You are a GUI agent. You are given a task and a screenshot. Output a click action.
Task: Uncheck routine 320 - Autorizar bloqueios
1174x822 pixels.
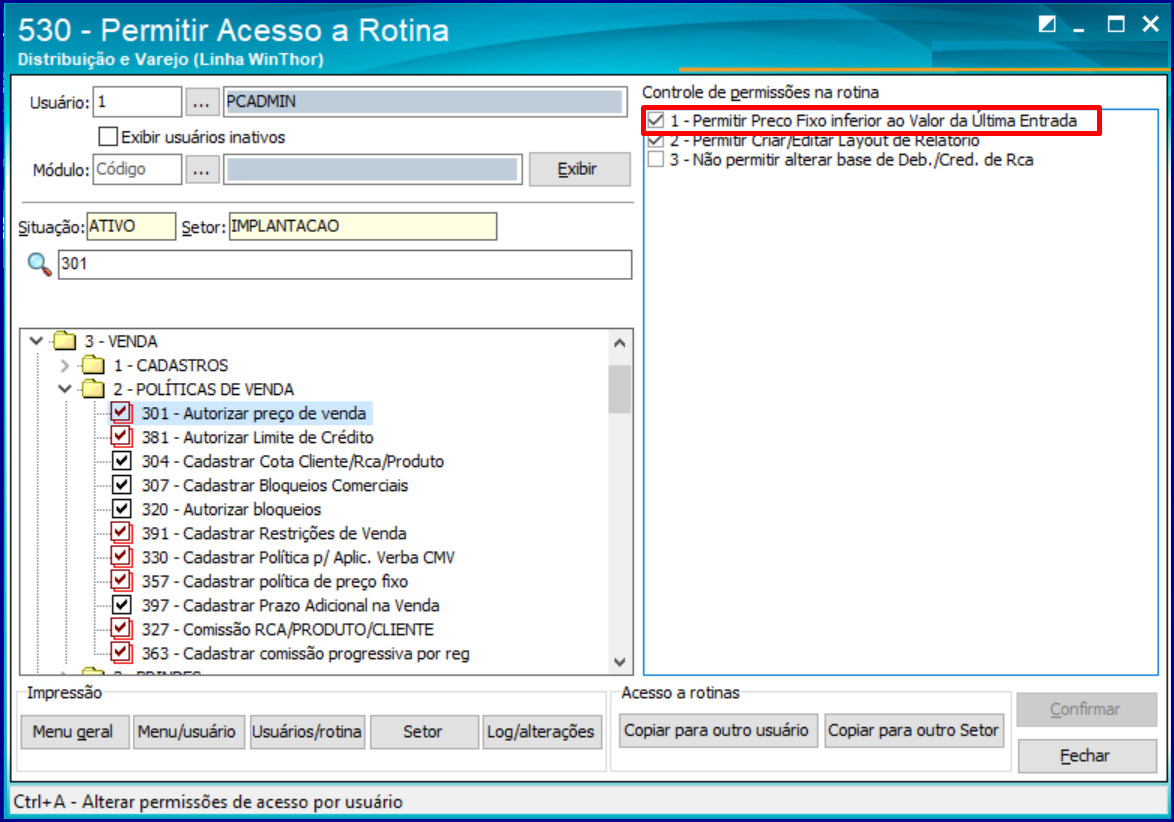(x=121, y=508)
